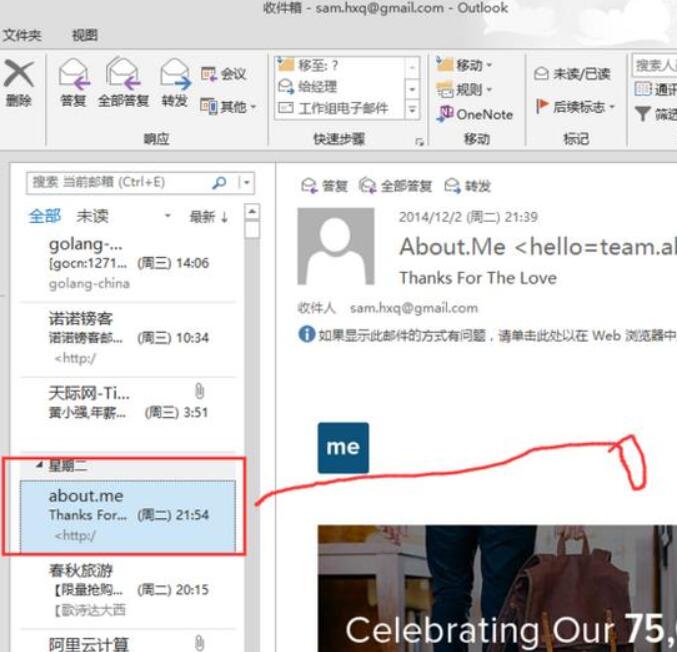
Task: Expand the quick steps gallery list
Action: point(412,110)
